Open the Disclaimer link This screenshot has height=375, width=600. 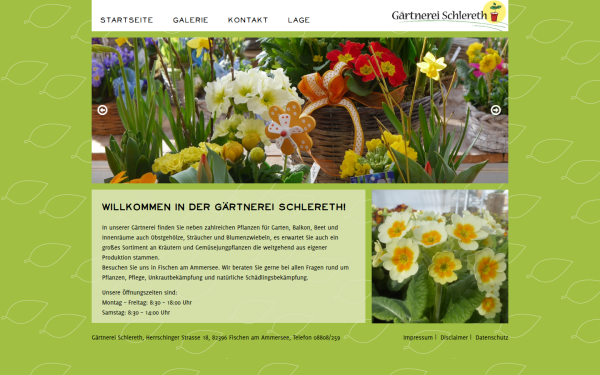(x=454, y=338)
